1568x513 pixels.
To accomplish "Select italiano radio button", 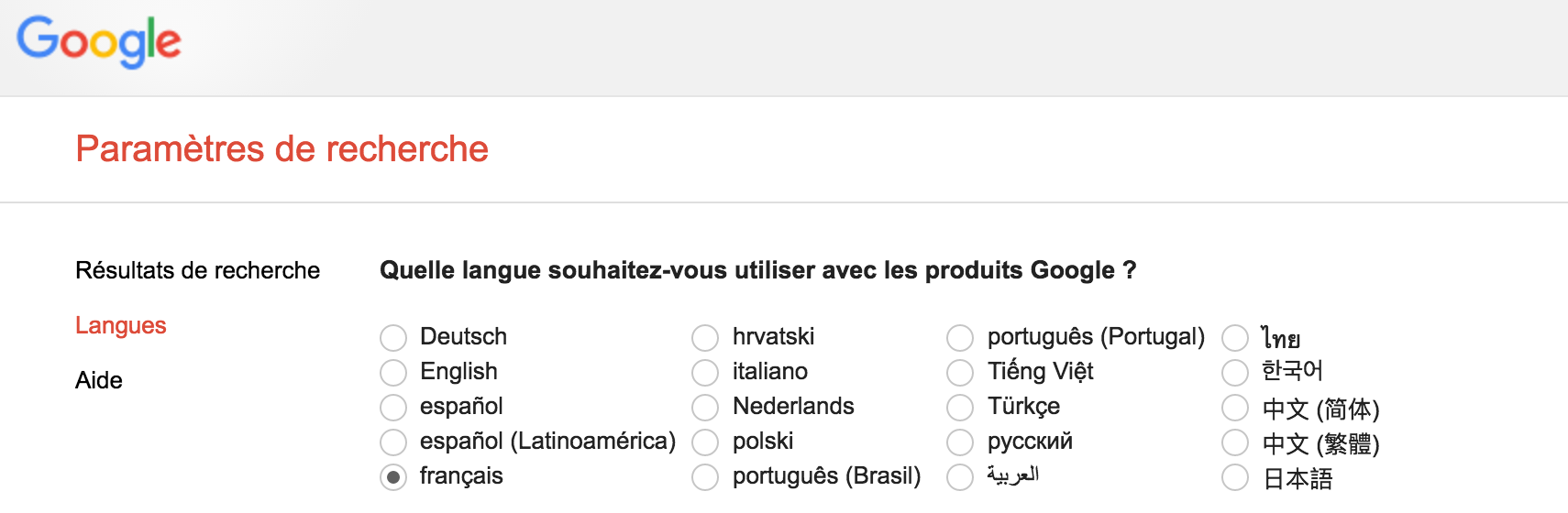I will pyautogui.click(x=705, y=373).
